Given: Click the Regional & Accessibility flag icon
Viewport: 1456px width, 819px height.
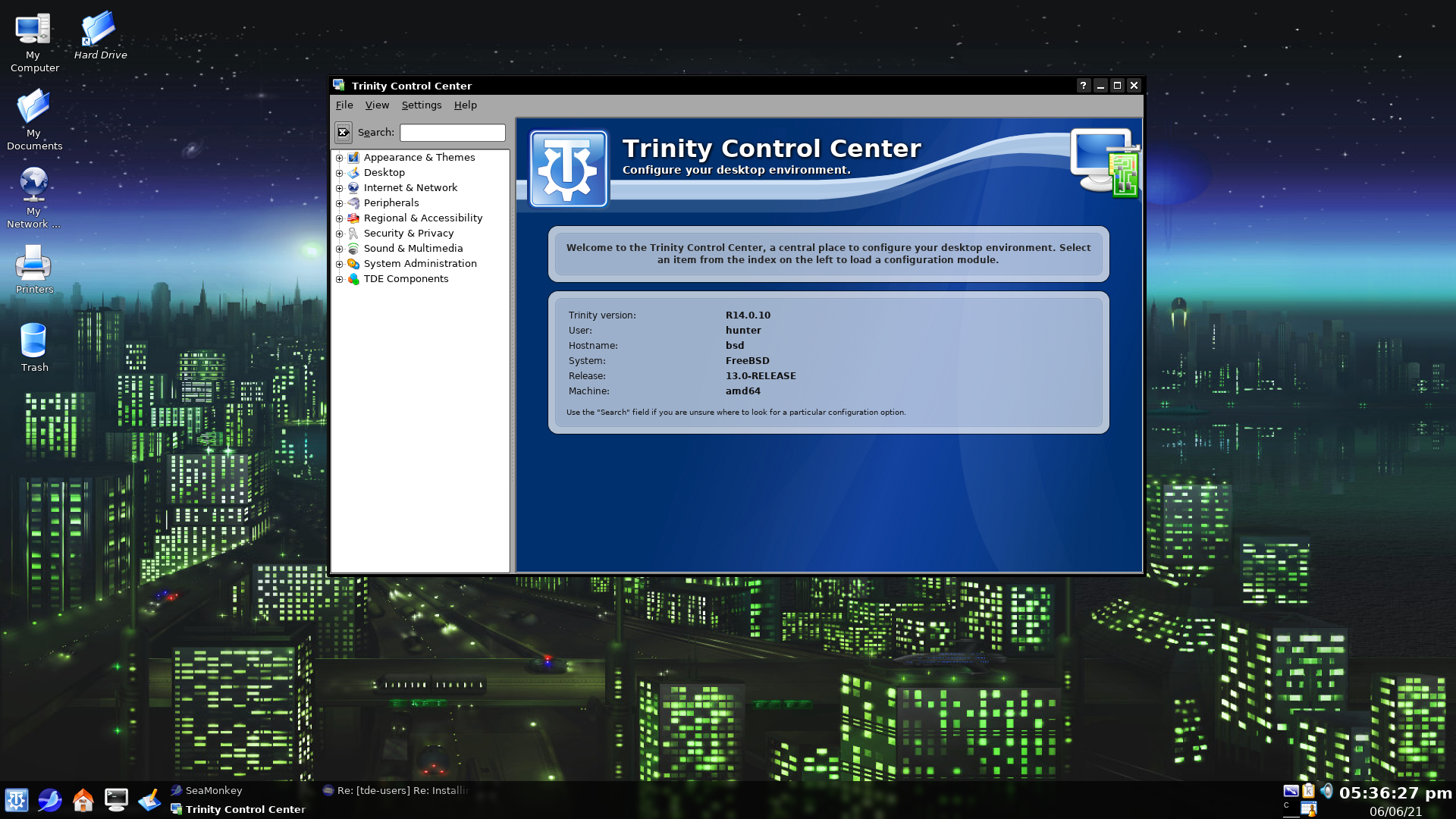Looking at the screenshot, I should coord(353,218).
